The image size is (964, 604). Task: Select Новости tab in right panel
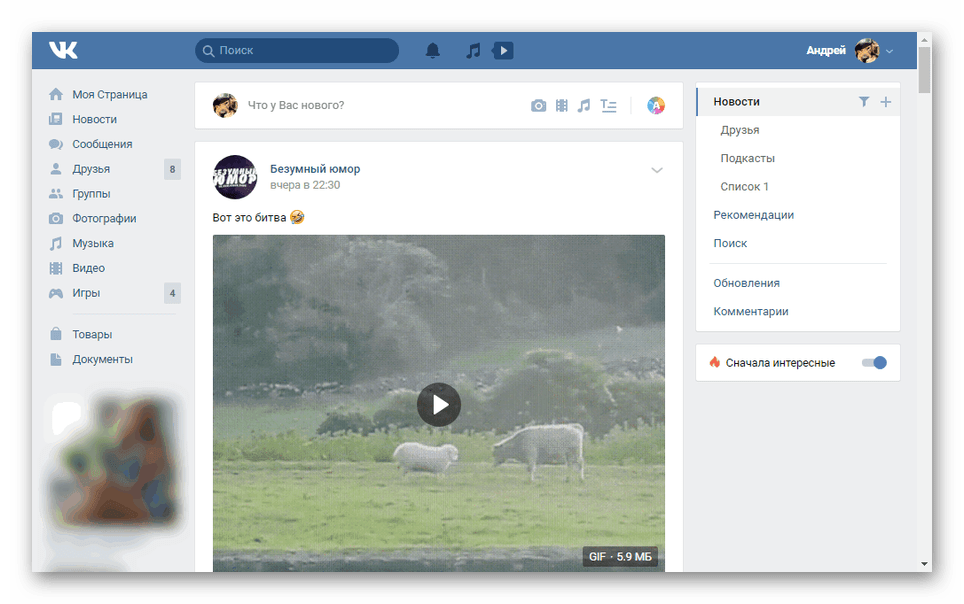737,101
